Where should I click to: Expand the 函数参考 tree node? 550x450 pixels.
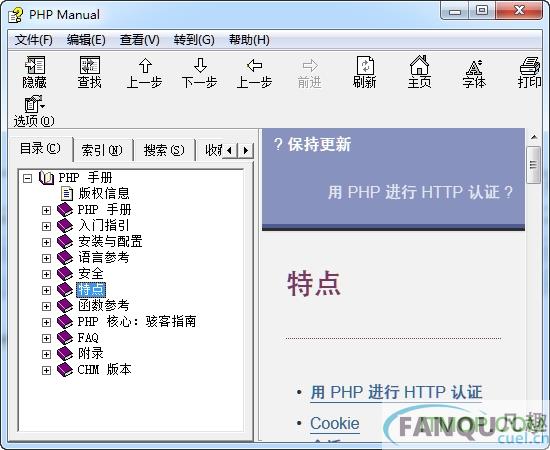coord(46,306)
